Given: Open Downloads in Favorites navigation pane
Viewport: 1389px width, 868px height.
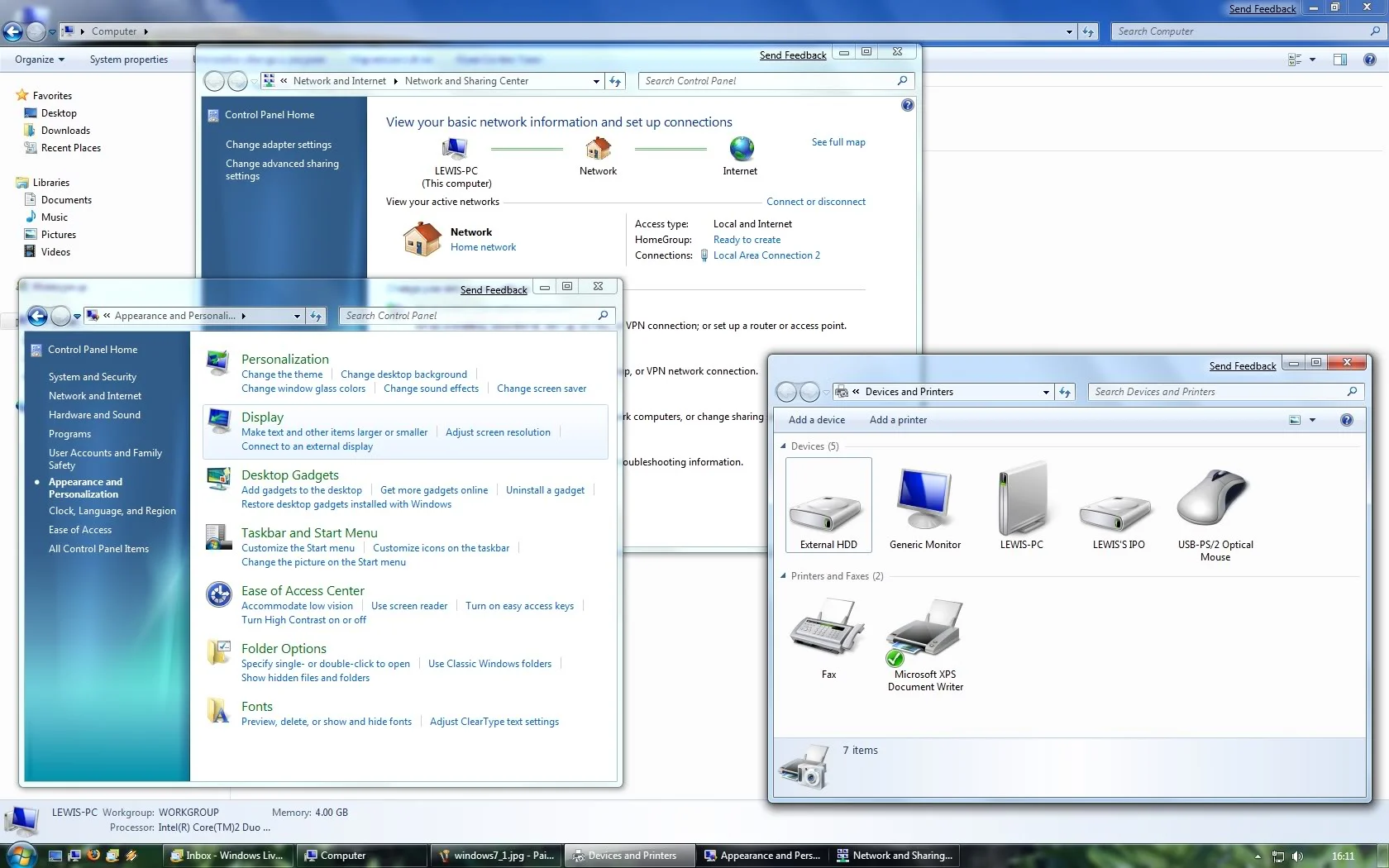Looking at the screenshot, I should click(65, 131).
